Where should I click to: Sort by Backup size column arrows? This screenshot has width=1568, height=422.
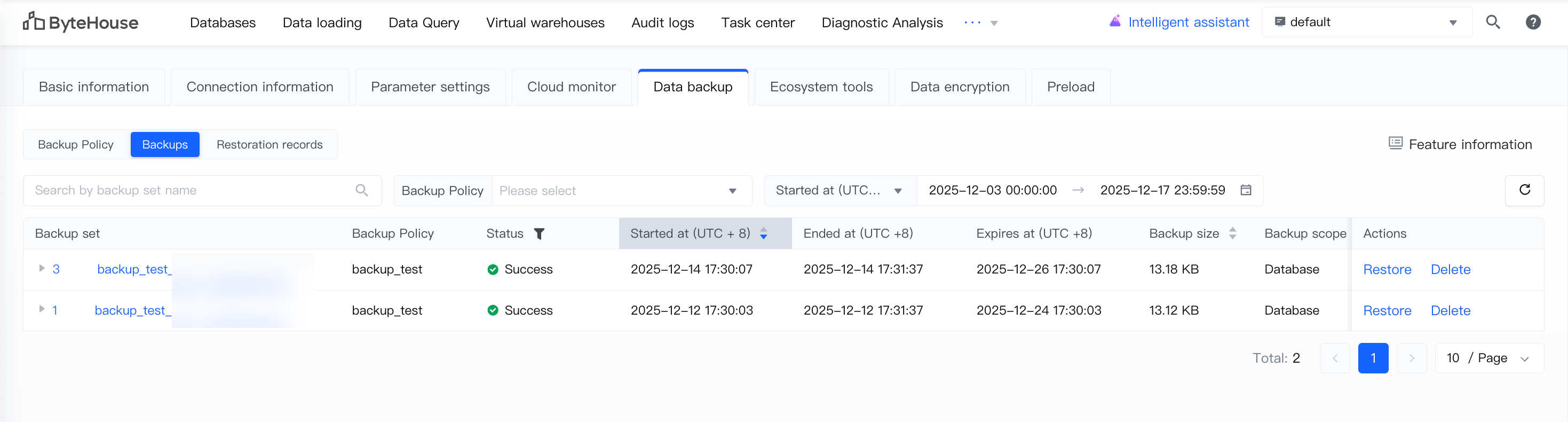1233,234
